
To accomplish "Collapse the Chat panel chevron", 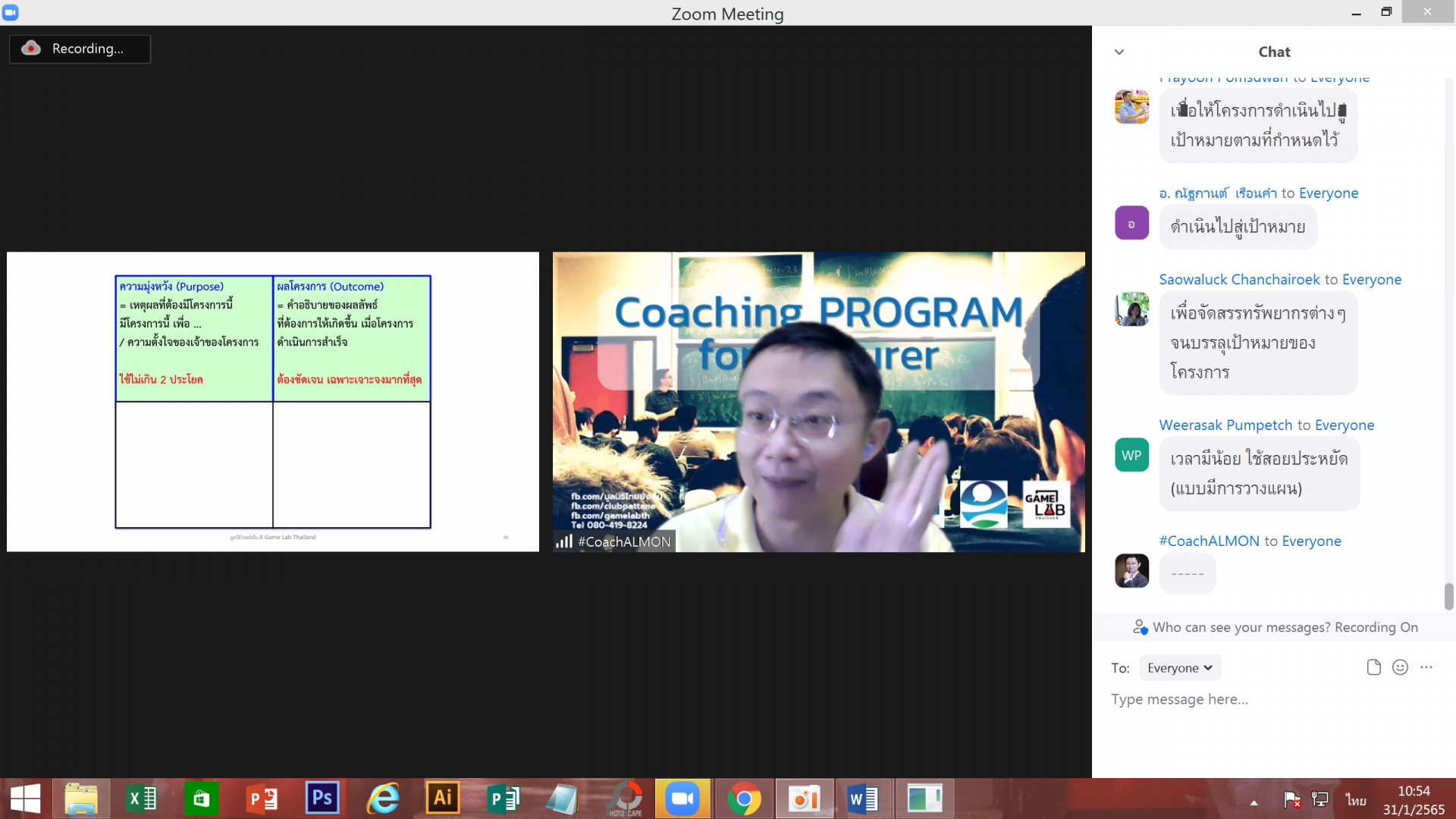I will [1119, 52].
